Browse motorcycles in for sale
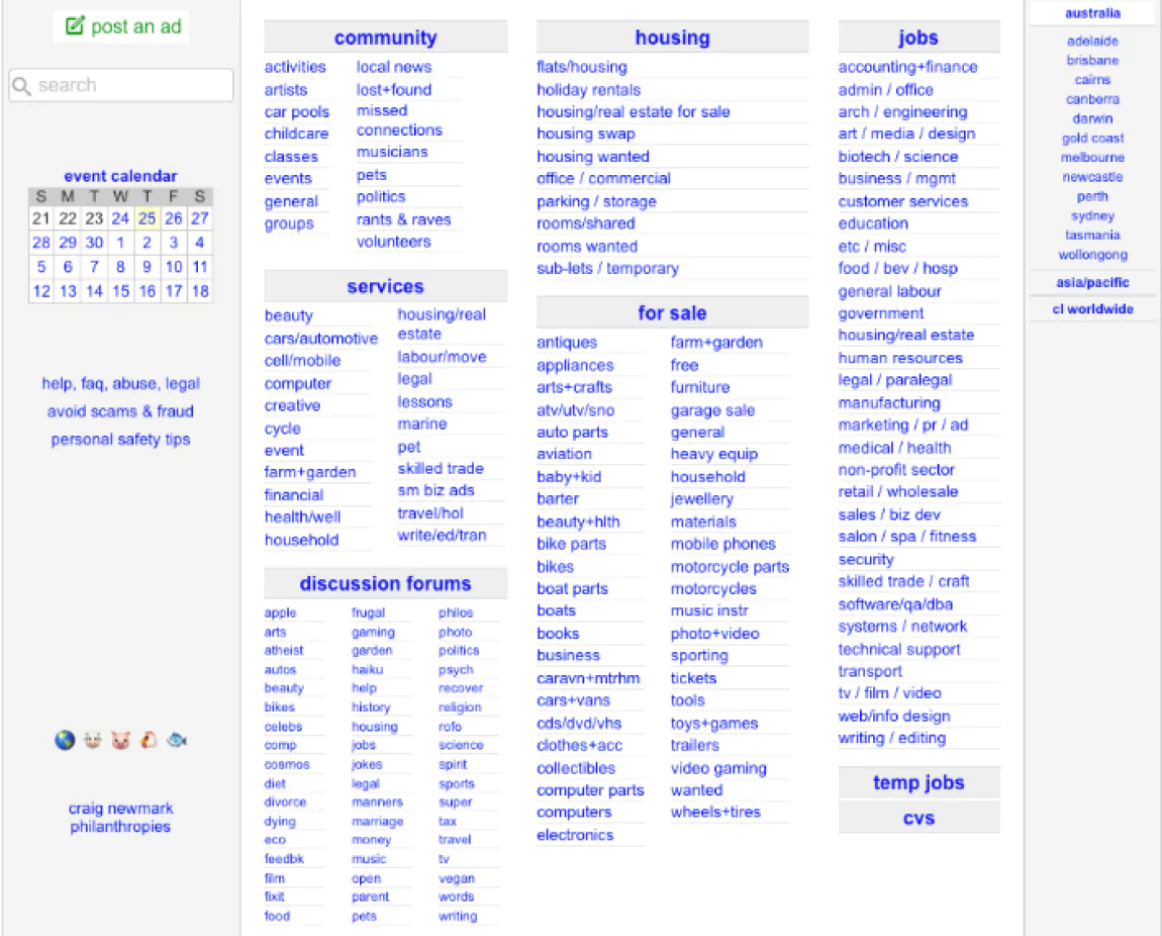Image resolution: width=1162 pixels, height=936 pixels. pos(713,589)
